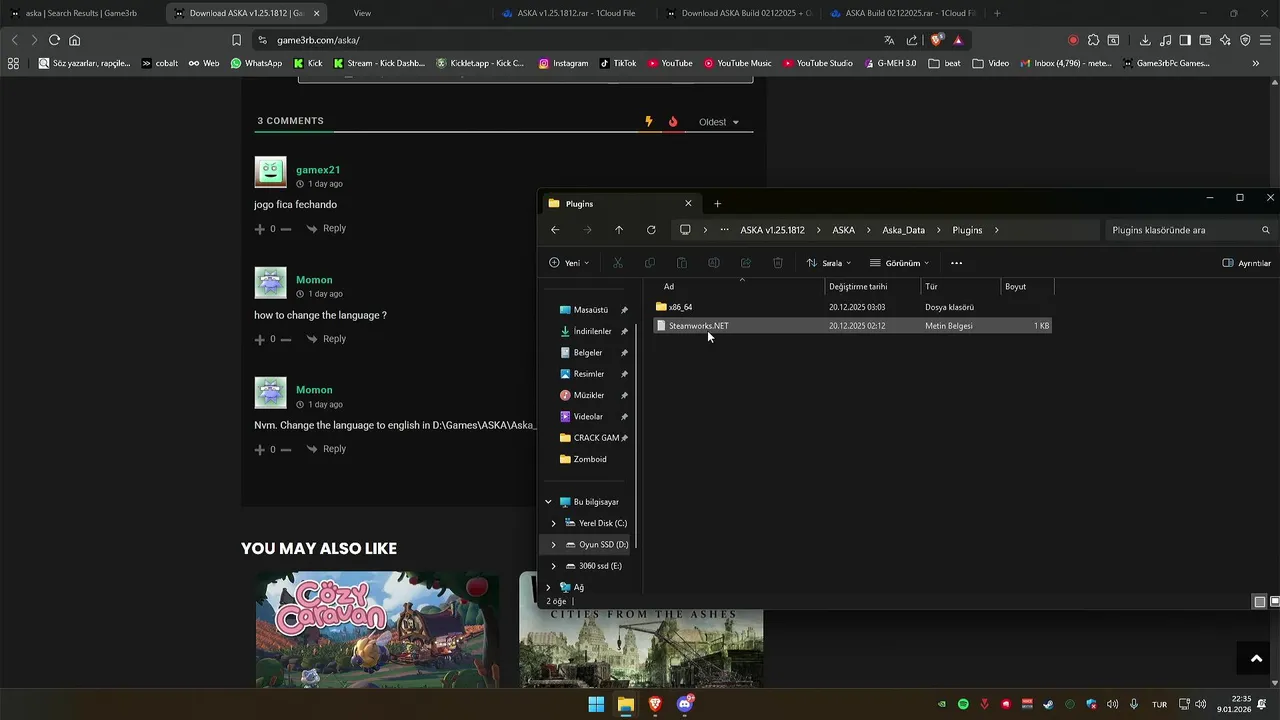Open the Brave translate page icon
Screen dimensions: 1280x720
(x=889, y=40)
